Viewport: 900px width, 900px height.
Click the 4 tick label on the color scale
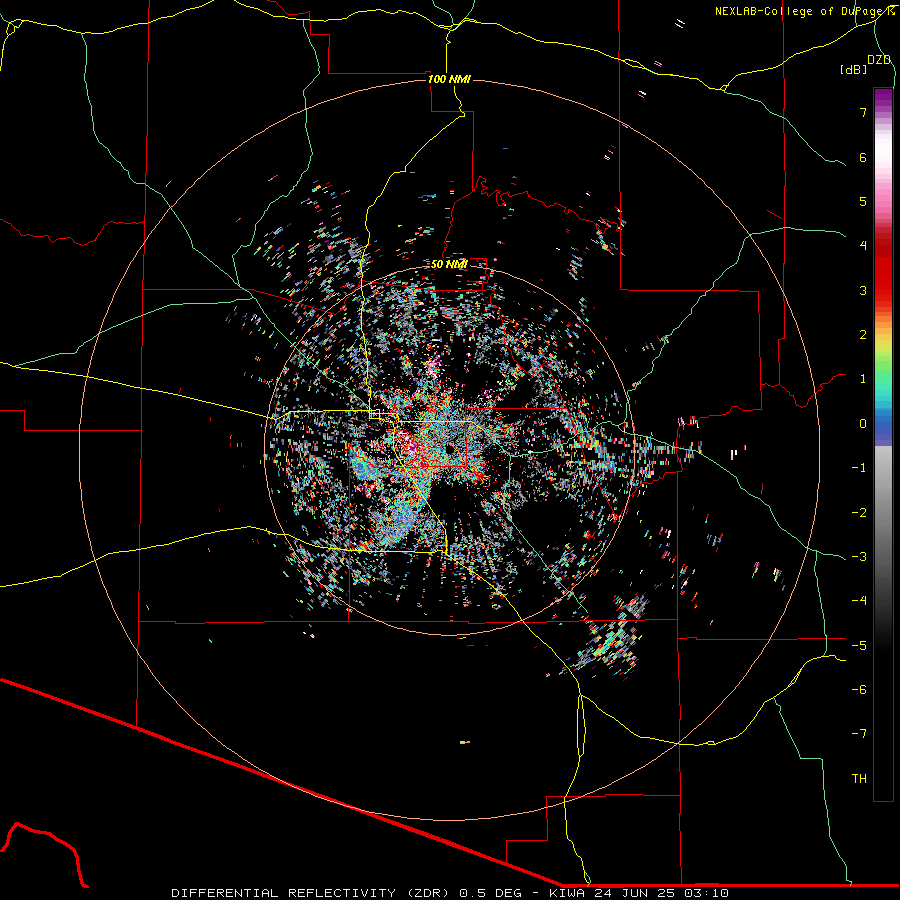(863, 246)
